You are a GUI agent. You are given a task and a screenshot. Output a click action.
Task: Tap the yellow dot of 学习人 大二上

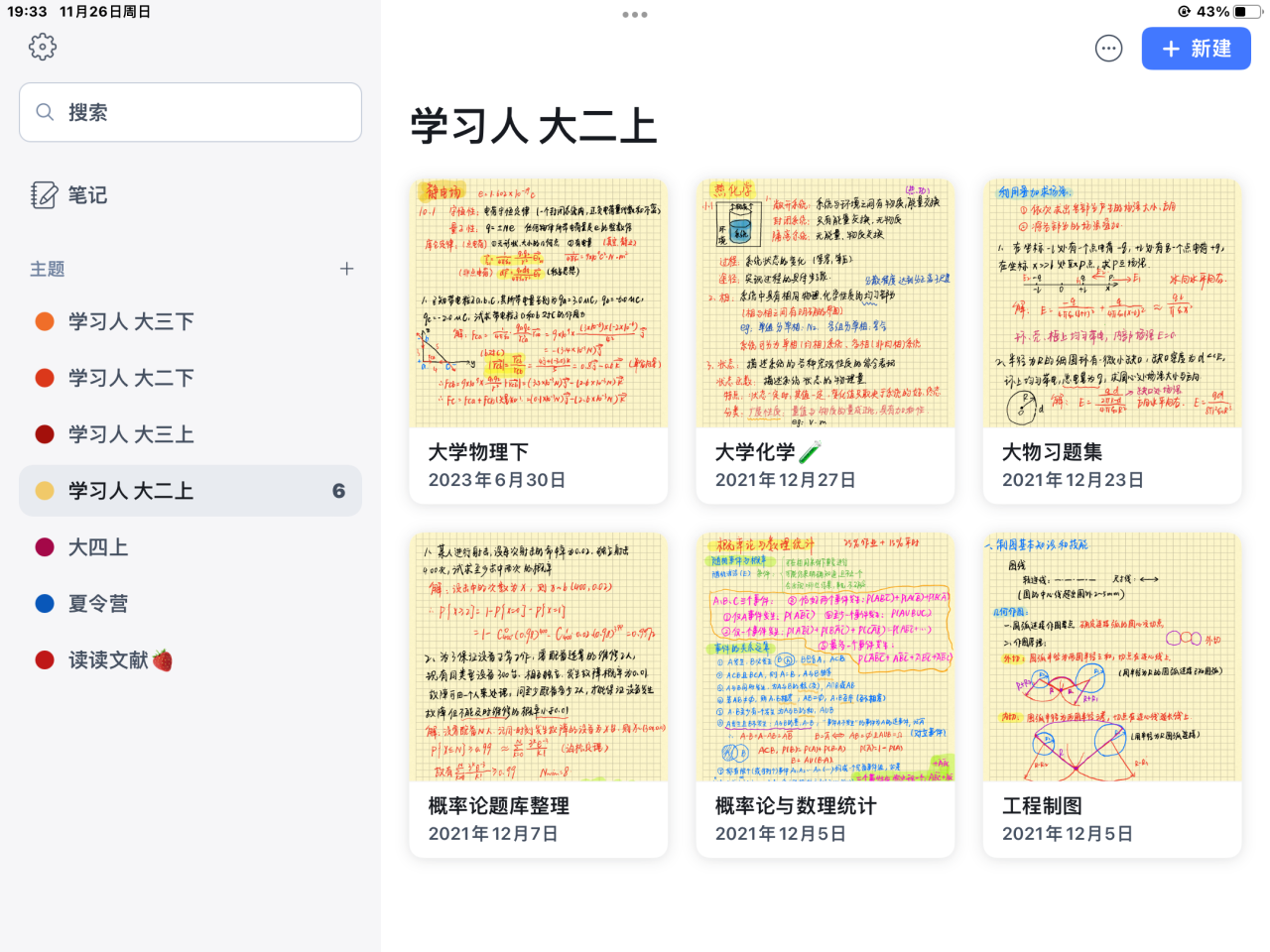click(x=45, y=491)
